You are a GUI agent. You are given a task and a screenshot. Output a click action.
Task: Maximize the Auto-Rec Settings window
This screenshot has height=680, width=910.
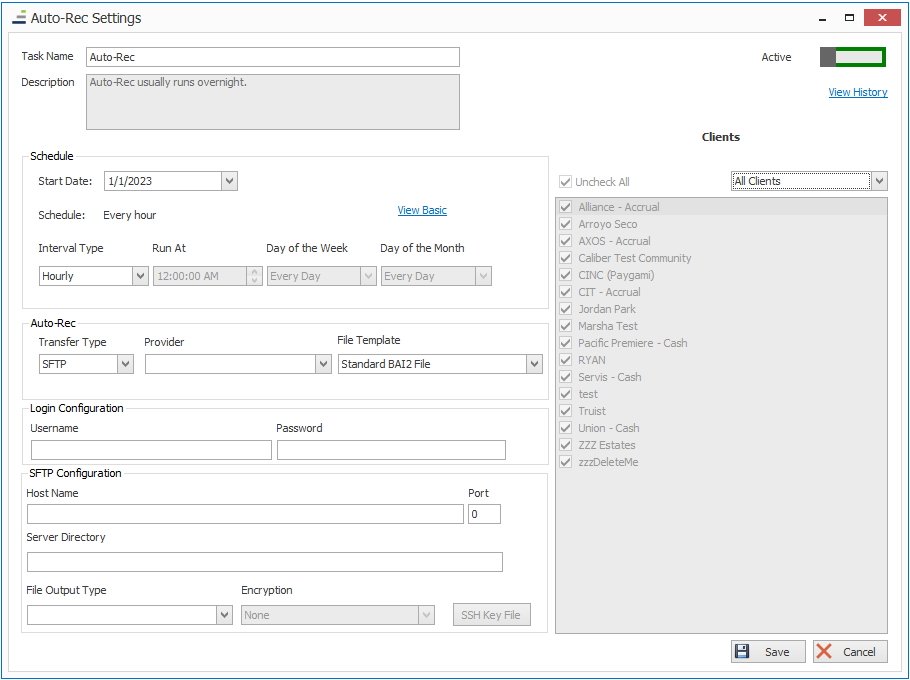coord(849,17)
